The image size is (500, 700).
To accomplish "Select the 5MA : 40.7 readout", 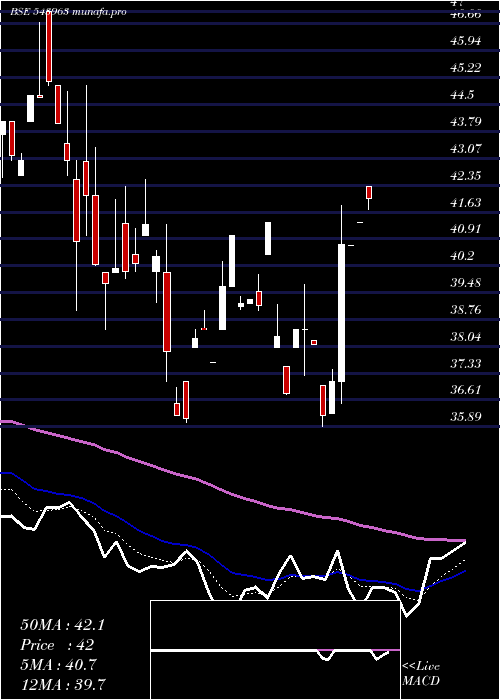I will click(x=57, y=665).
